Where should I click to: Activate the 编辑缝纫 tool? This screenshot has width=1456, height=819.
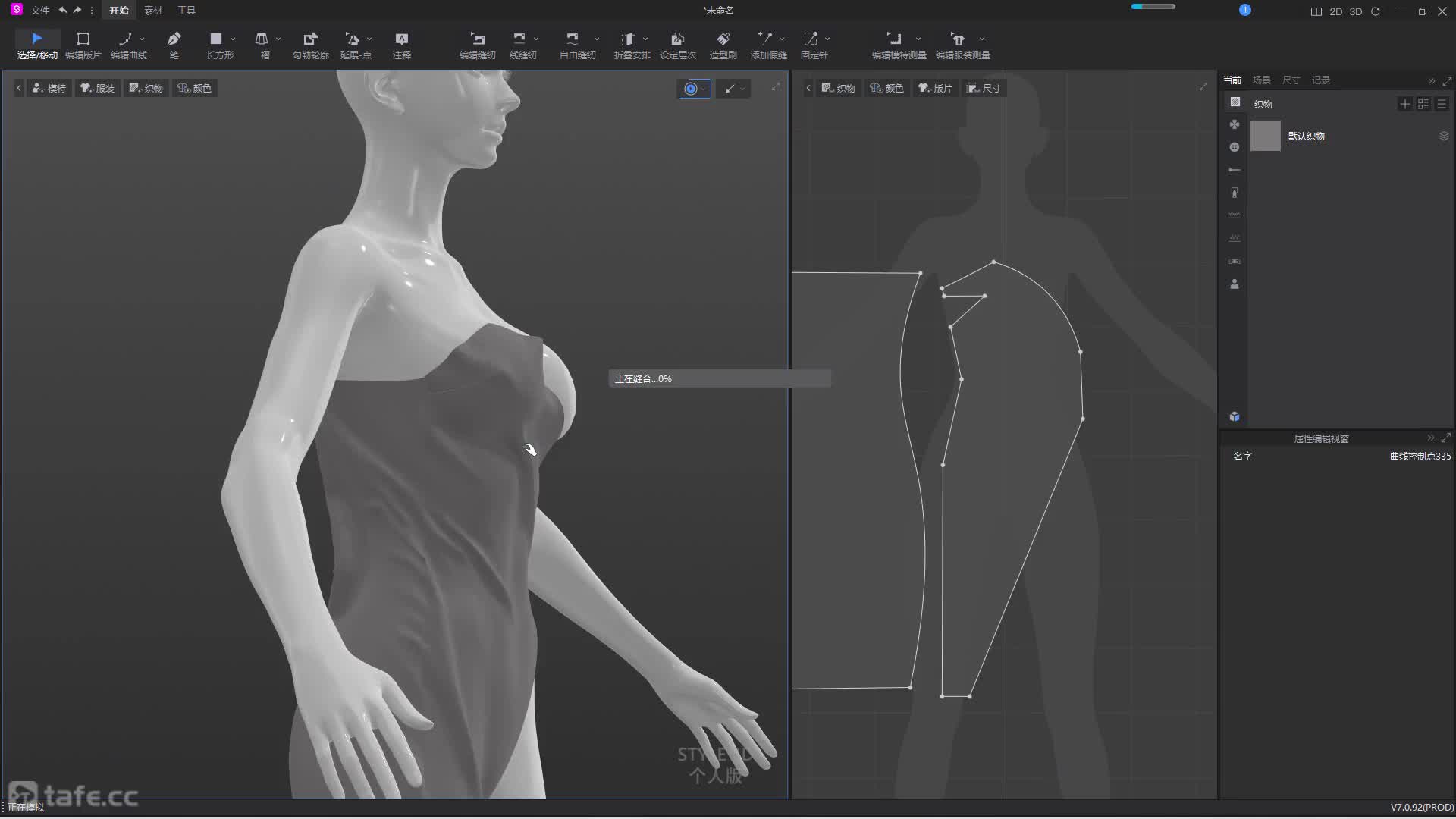tap(477, 44)
